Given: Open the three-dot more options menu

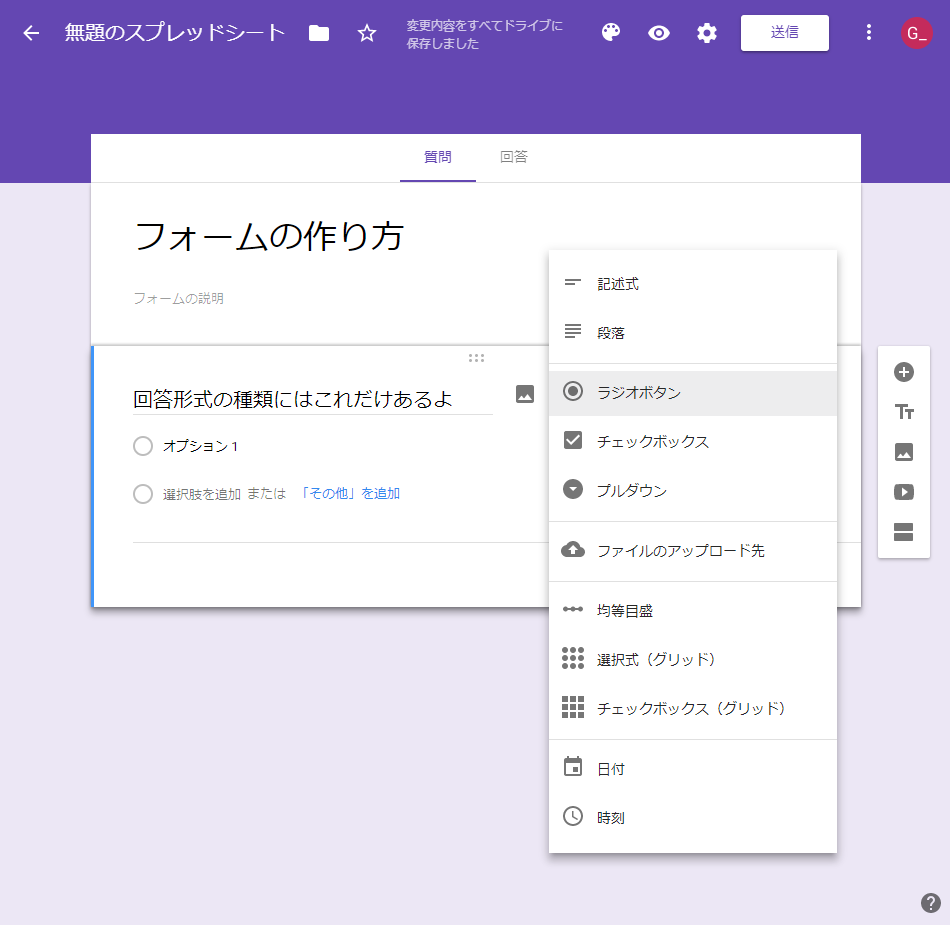Looking at the screenshot, I should [869, 33].
